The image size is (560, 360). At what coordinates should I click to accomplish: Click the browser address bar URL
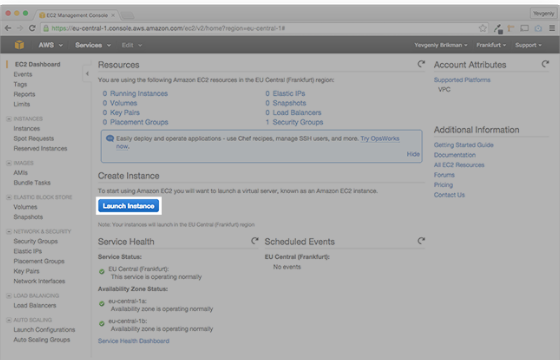pos(168,28)
